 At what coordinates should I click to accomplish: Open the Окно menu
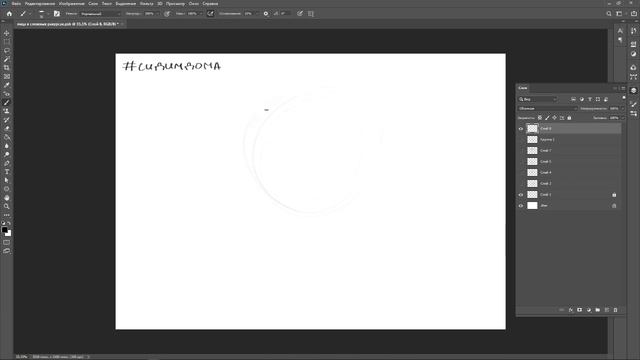click(x=193, y=4)
